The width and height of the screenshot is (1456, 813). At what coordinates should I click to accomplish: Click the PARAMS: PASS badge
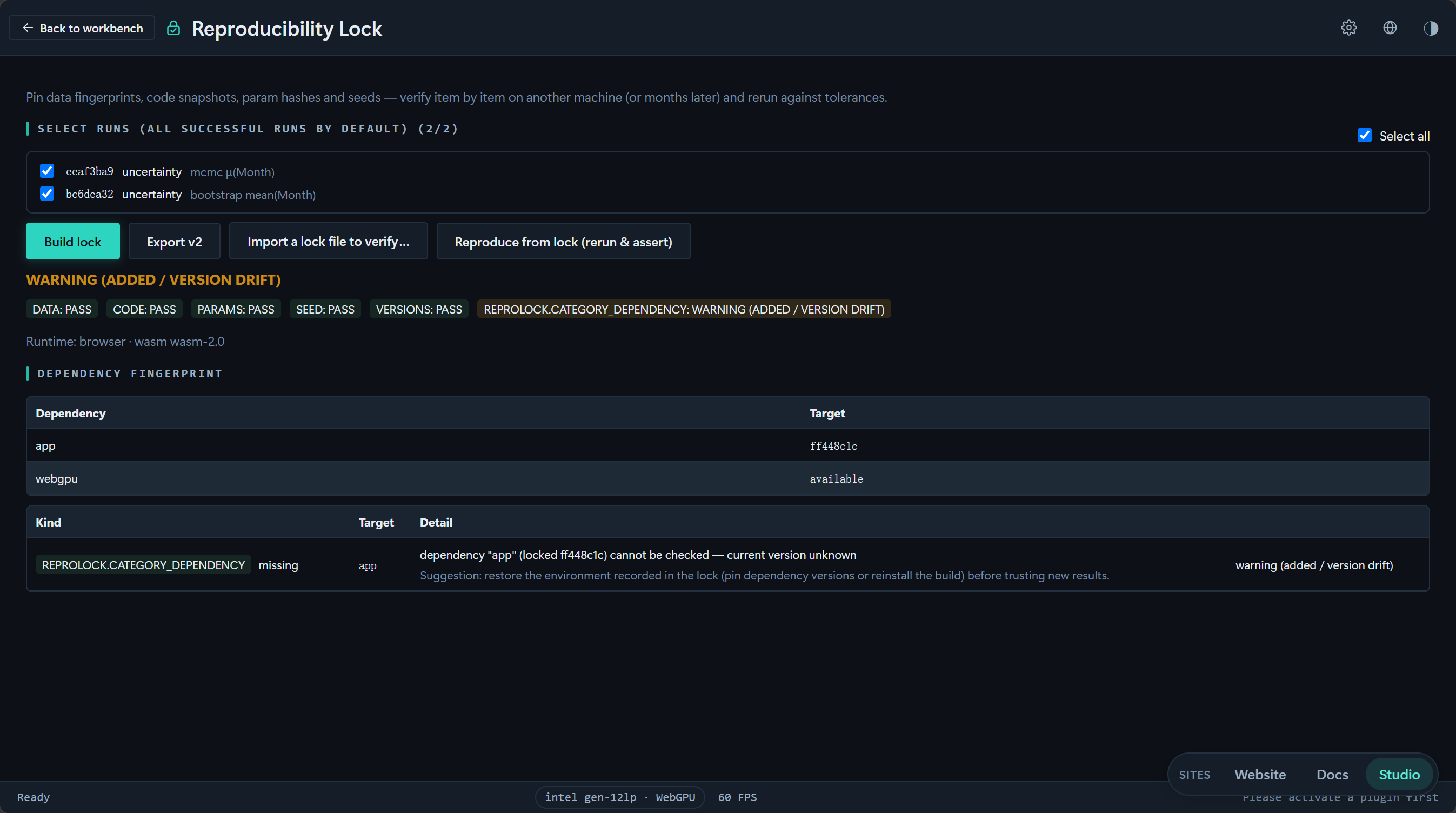[x=236, y=309]
